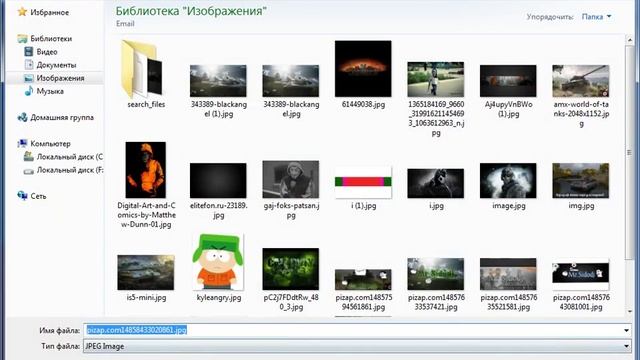Select the Компьютер icon
640x360 pixels.
[22, 143]
